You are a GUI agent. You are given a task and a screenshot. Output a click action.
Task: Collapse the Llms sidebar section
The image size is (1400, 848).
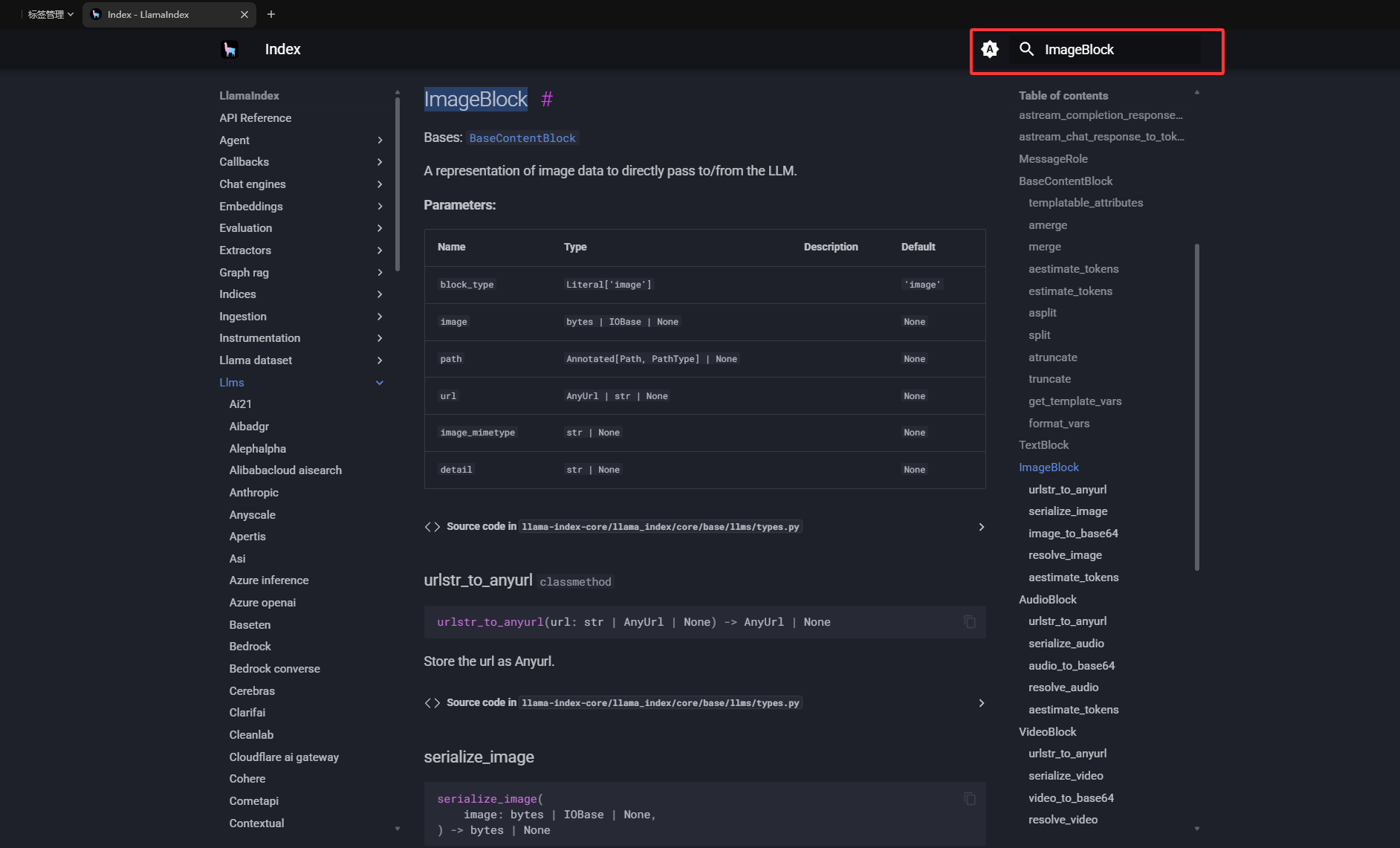tap(380, 383)
